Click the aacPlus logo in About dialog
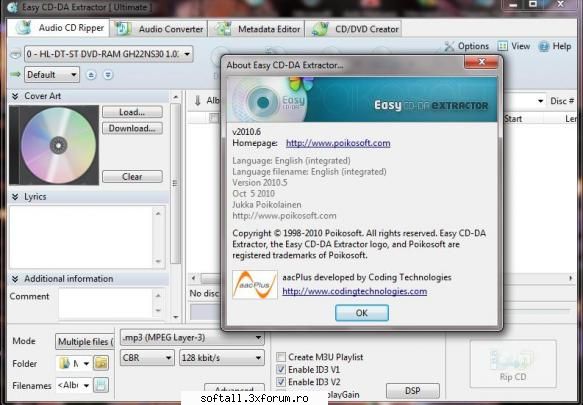583x405 pixels. click(x=255, y=285)
